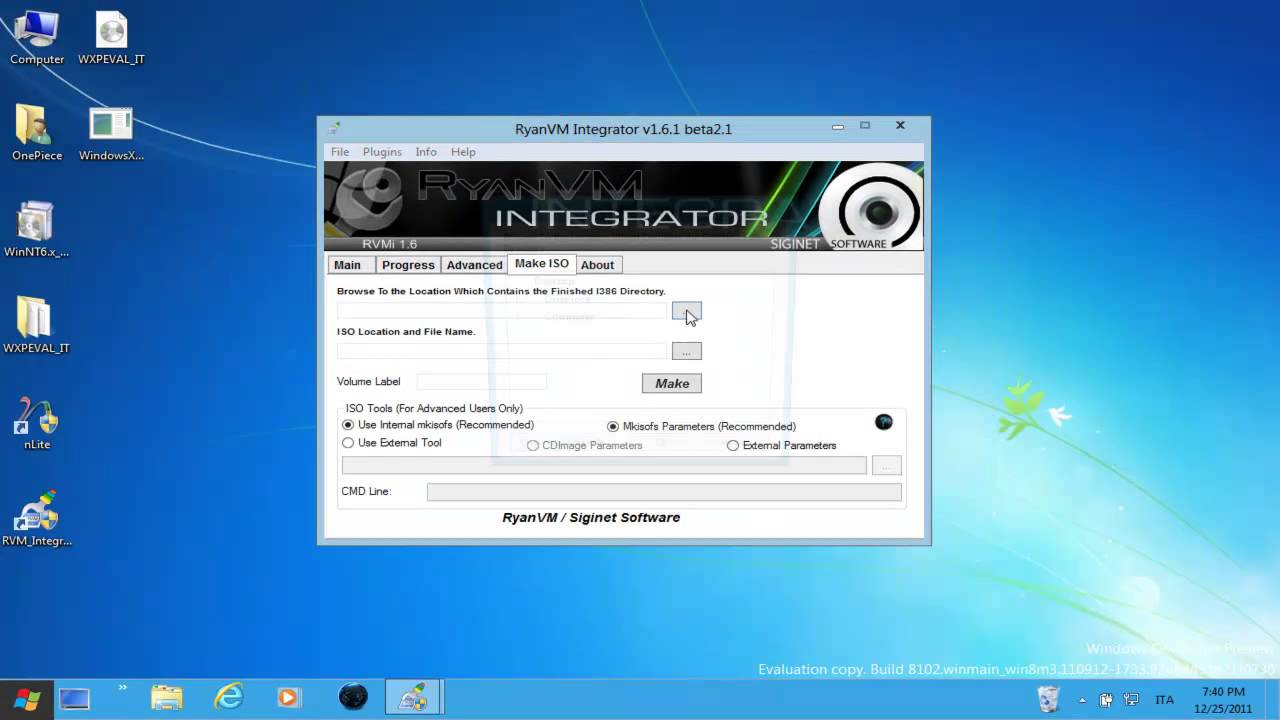This screenshot has width=1280, height=720.
Task: Open the Recycle Bin in taskbar tray
Action: coord(1048,697)
